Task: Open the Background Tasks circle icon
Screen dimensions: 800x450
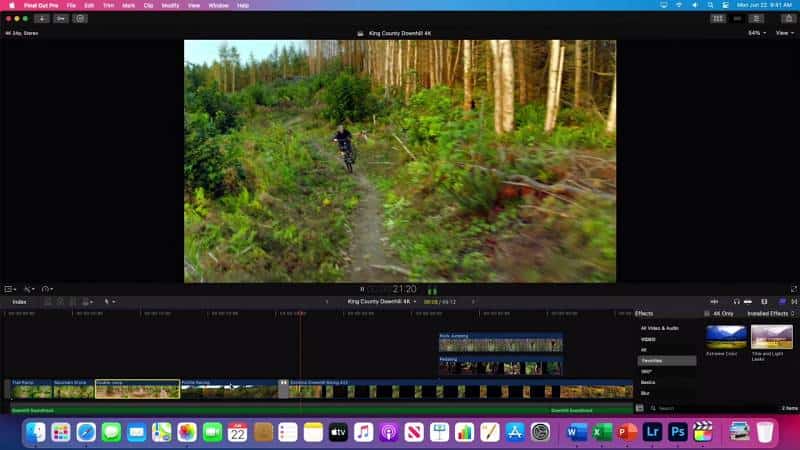Action: [x=80, y=18]
